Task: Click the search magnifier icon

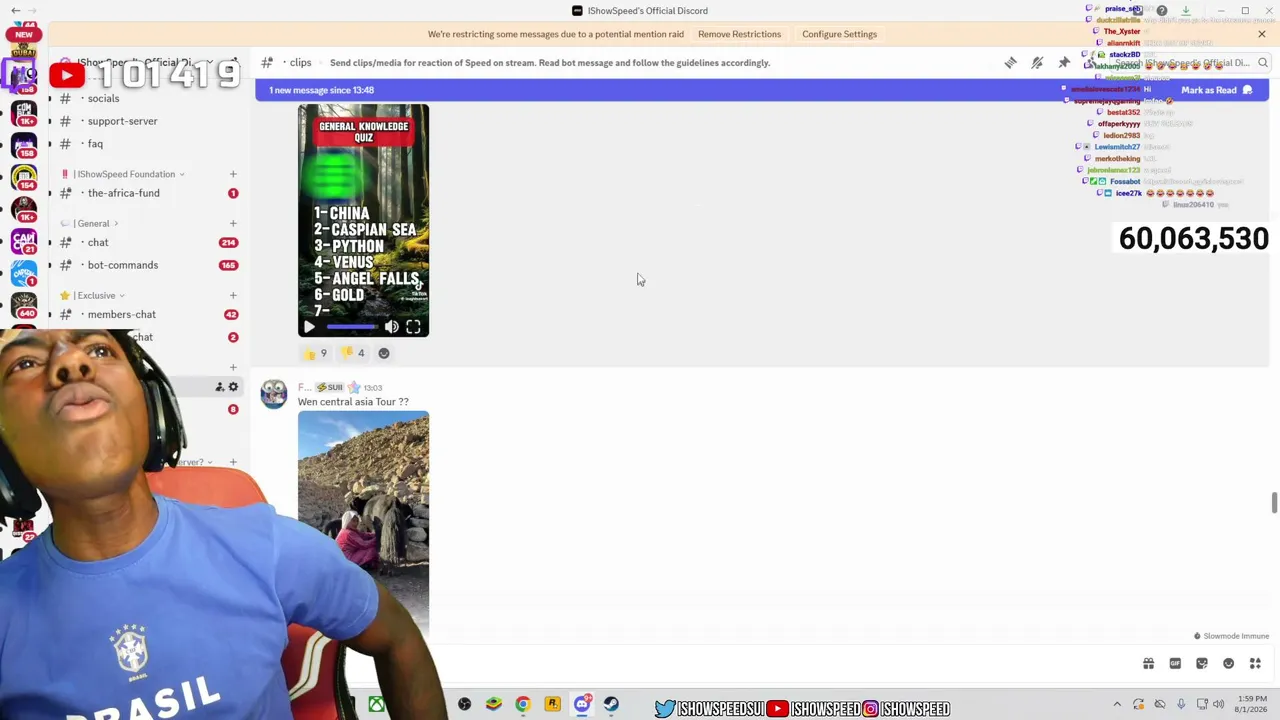Action: tap(1263, 63)
